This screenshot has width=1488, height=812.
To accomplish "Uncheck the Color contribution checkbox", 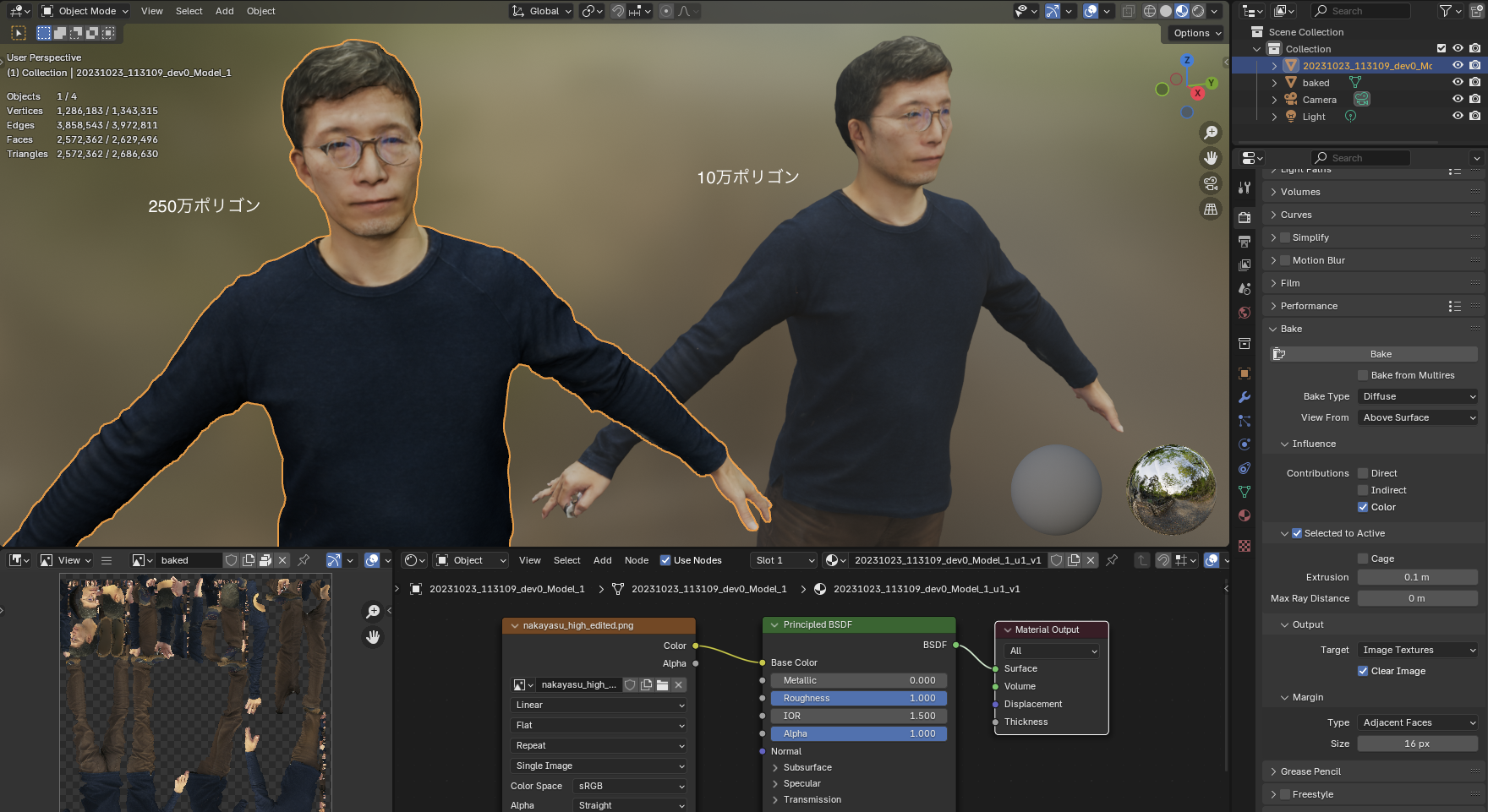I will click(1363, 507).
